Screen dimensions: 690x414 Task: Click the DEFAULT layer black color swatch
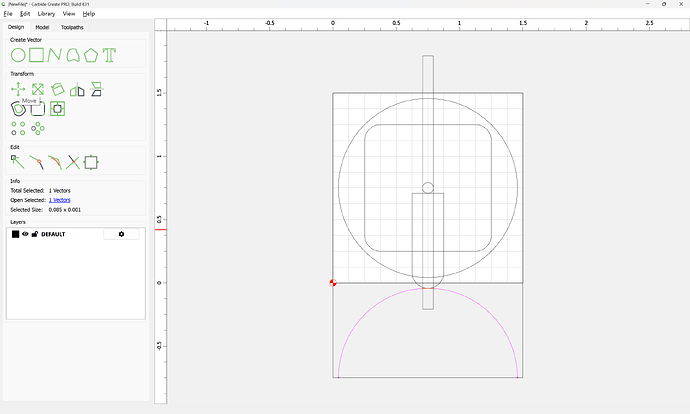pos(15,234)
